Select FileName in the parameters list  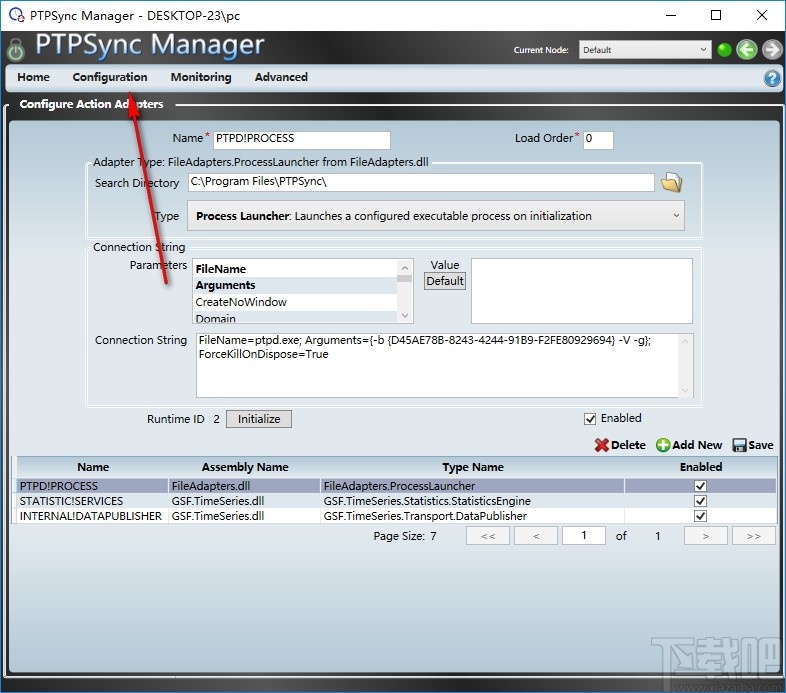(295, 269)
